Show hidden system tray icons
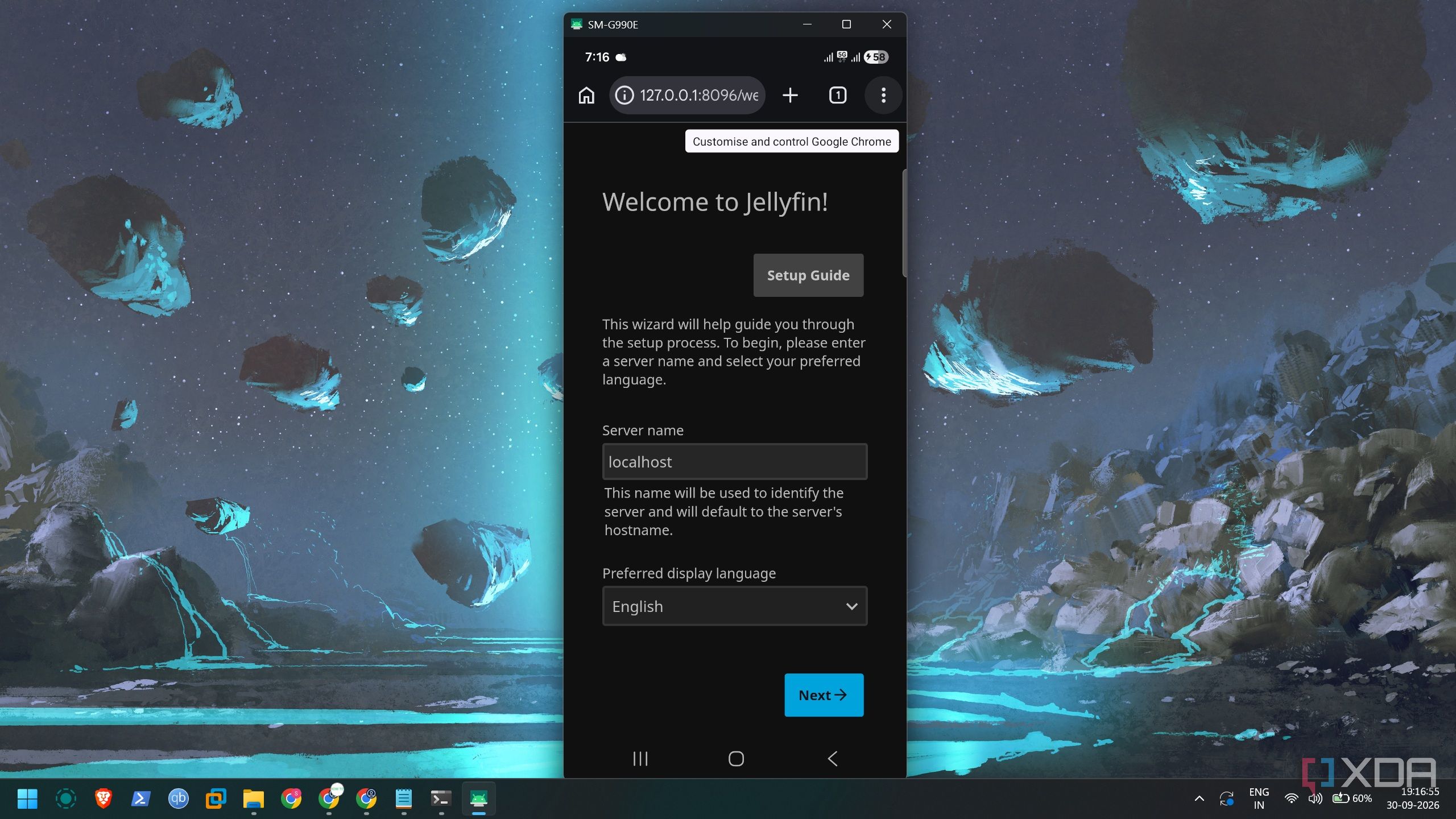This screenshot has height=819, width=1456. pos(1199,799)
